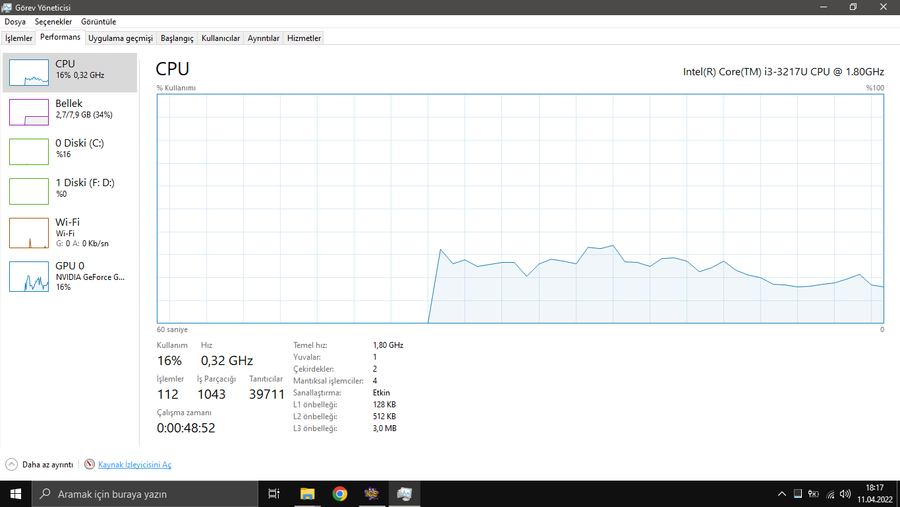
Task: Switch to the Uygulama geçmişi tab
Action: (121, 38)
